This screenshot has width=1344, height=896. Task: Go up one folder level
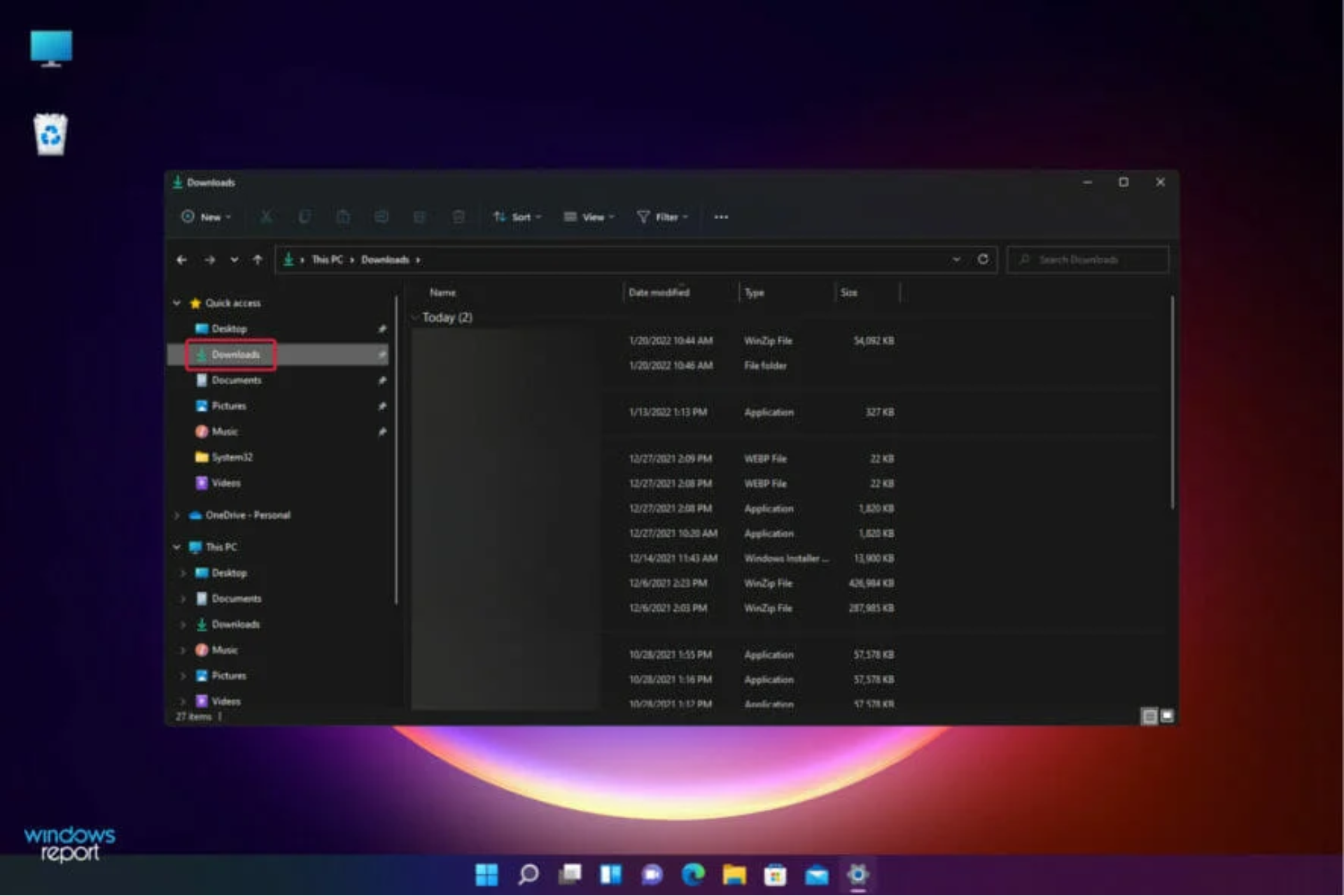[258, 260]
